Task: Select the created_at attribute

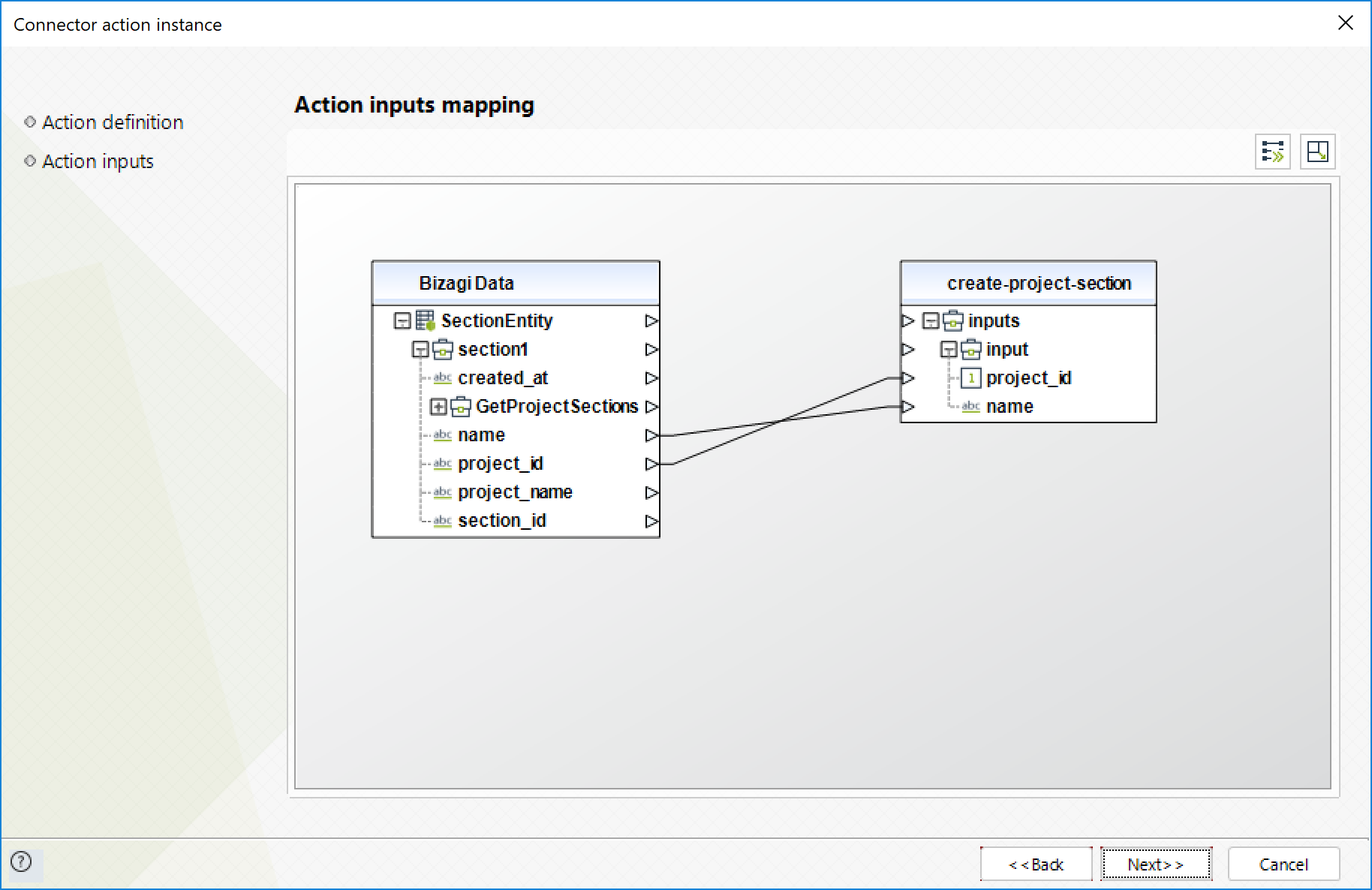Action: (503, 377)
